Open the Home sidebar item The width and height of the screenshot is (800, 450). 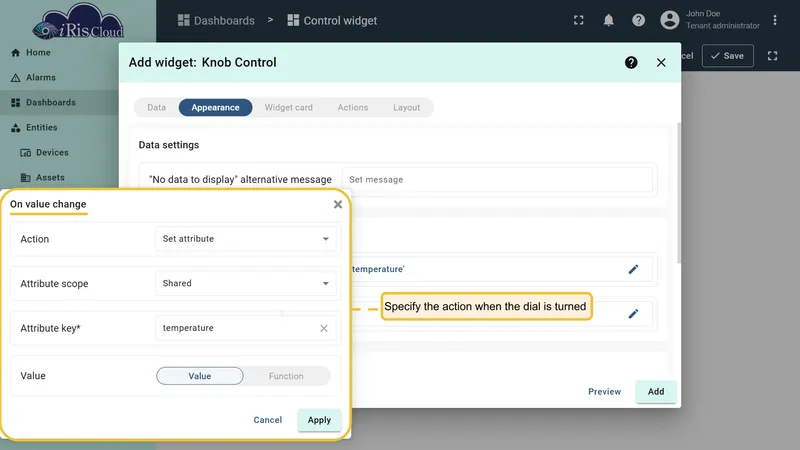coord(31,53)
